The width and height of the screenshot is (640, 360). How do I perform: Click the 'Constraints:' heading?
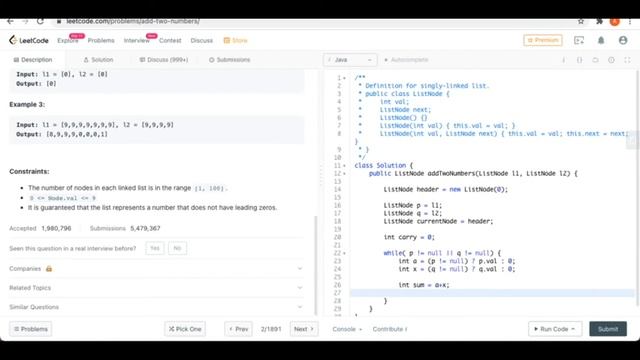coord(29,171)
